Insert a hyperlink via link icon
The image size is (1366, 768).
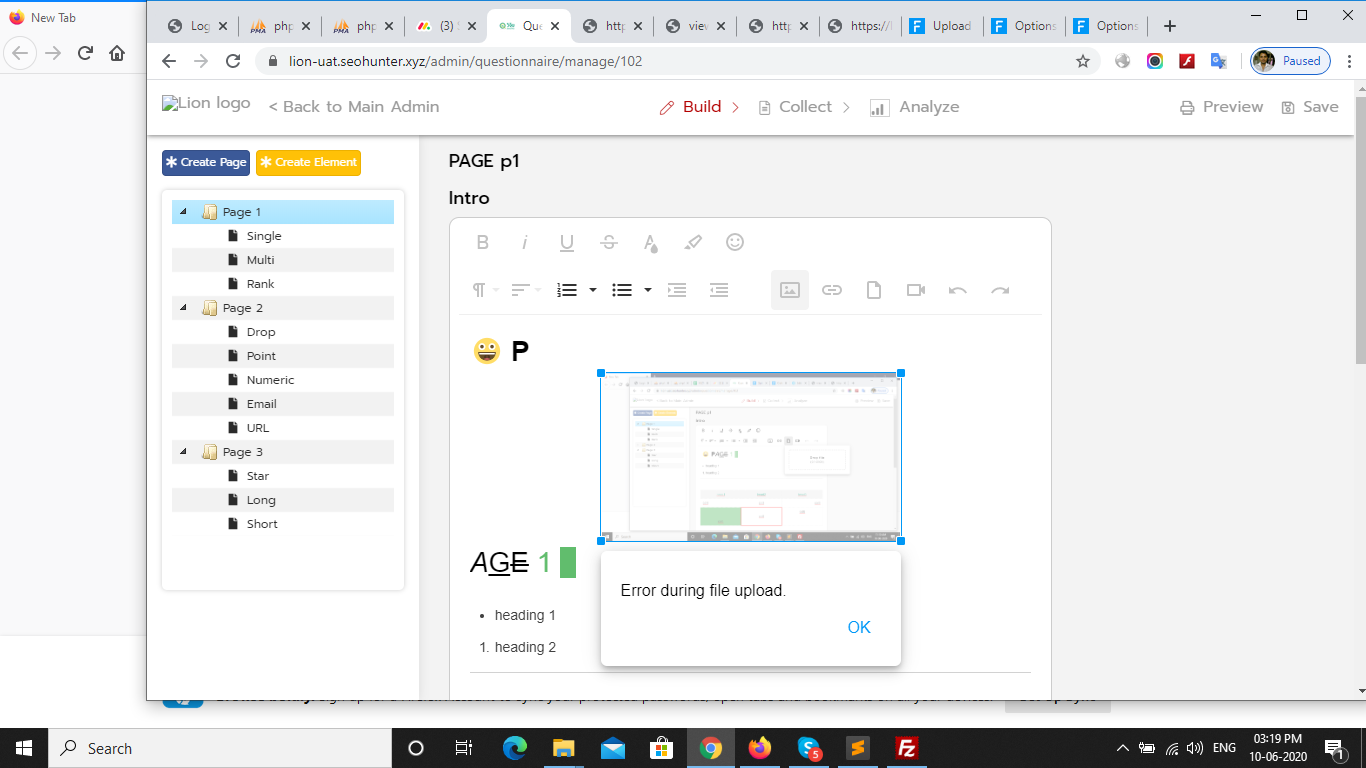click(x=832, y=290)
